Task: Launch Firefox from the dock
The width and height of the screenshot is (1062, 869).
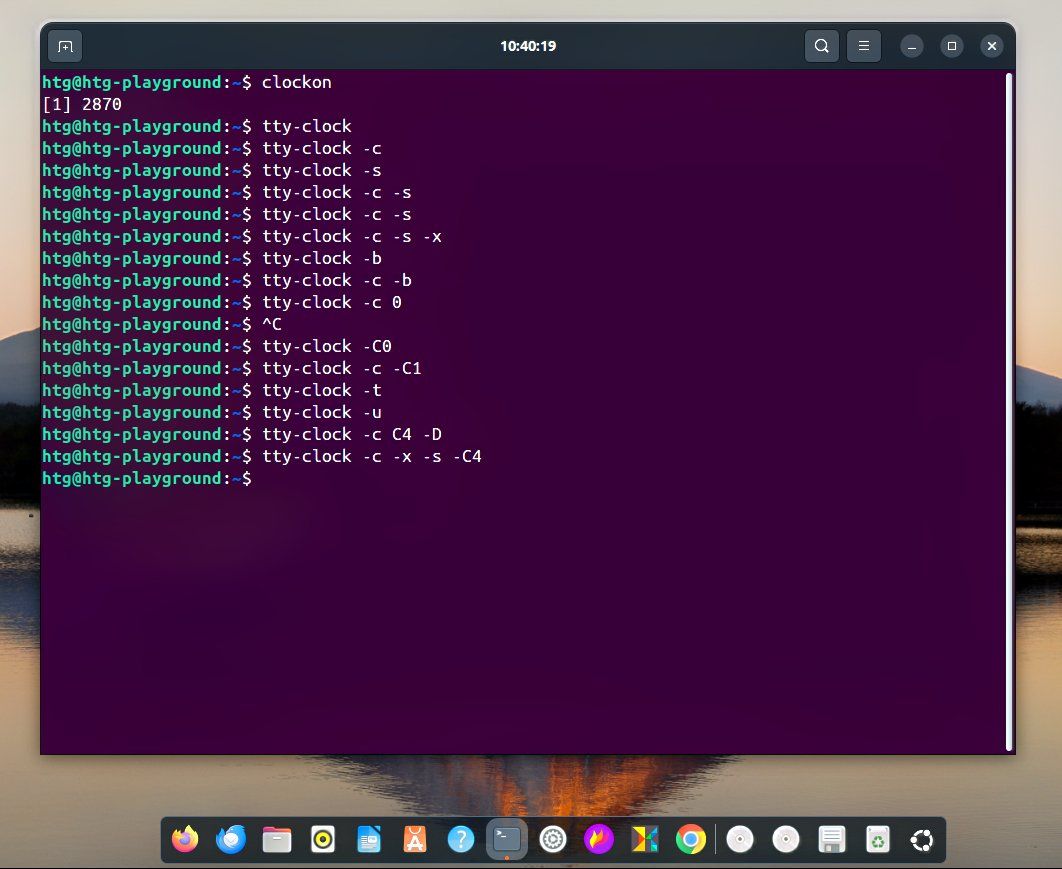Action: [x=185, y=840]
